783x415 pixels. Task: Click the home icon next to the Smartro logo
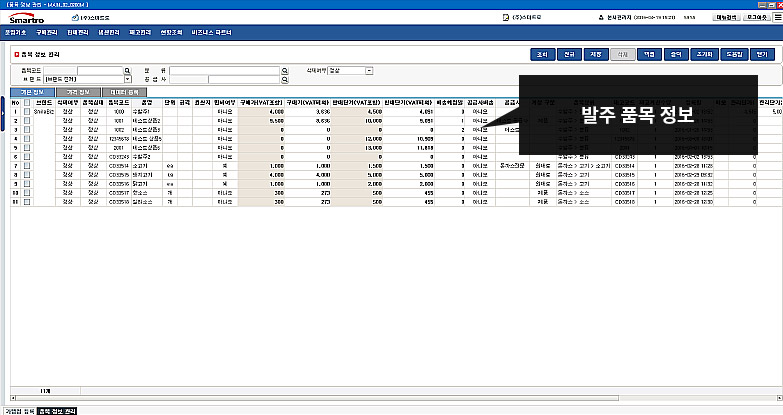[75, 17]
